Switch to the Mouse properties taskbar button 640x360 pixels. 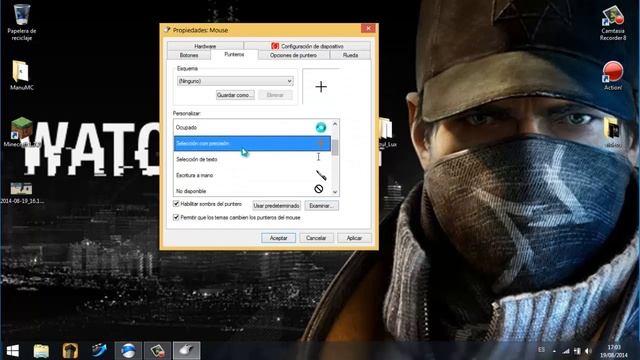(186, 351)
